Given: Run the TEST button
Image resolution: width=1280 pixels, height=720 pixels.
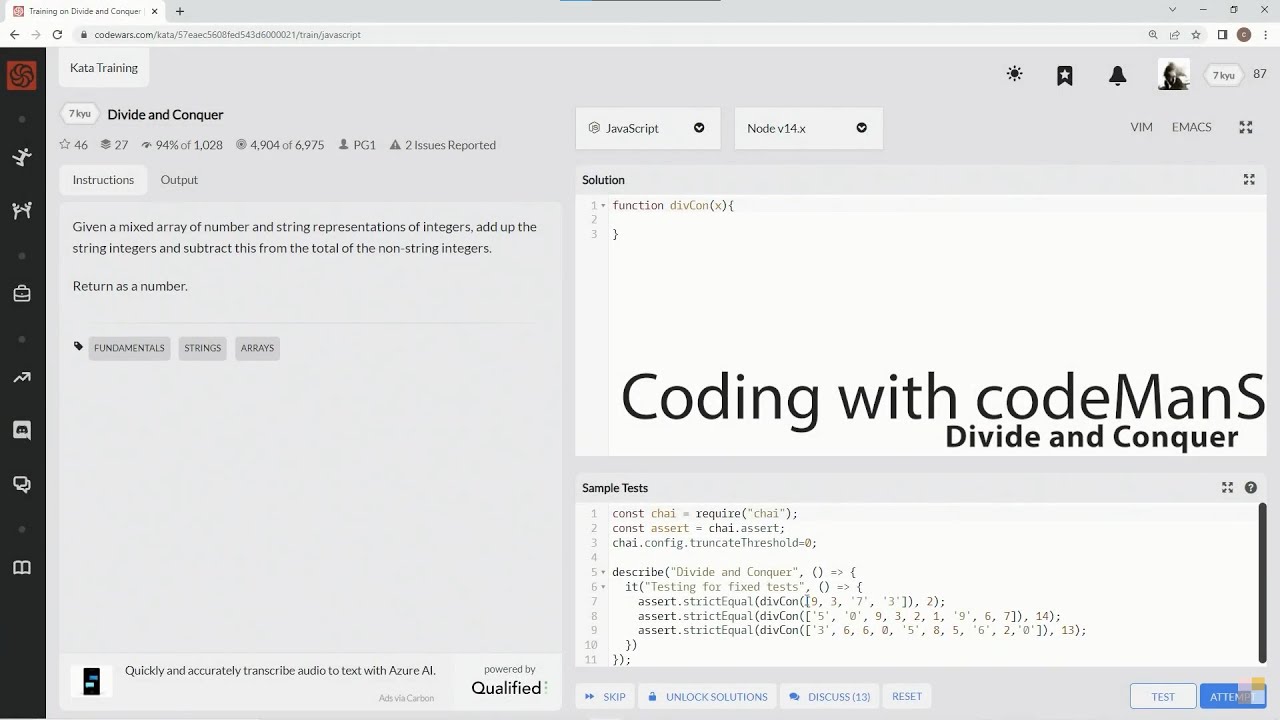Looking at the screenshot, I should pyautogui.click(x=1163, y=696).
